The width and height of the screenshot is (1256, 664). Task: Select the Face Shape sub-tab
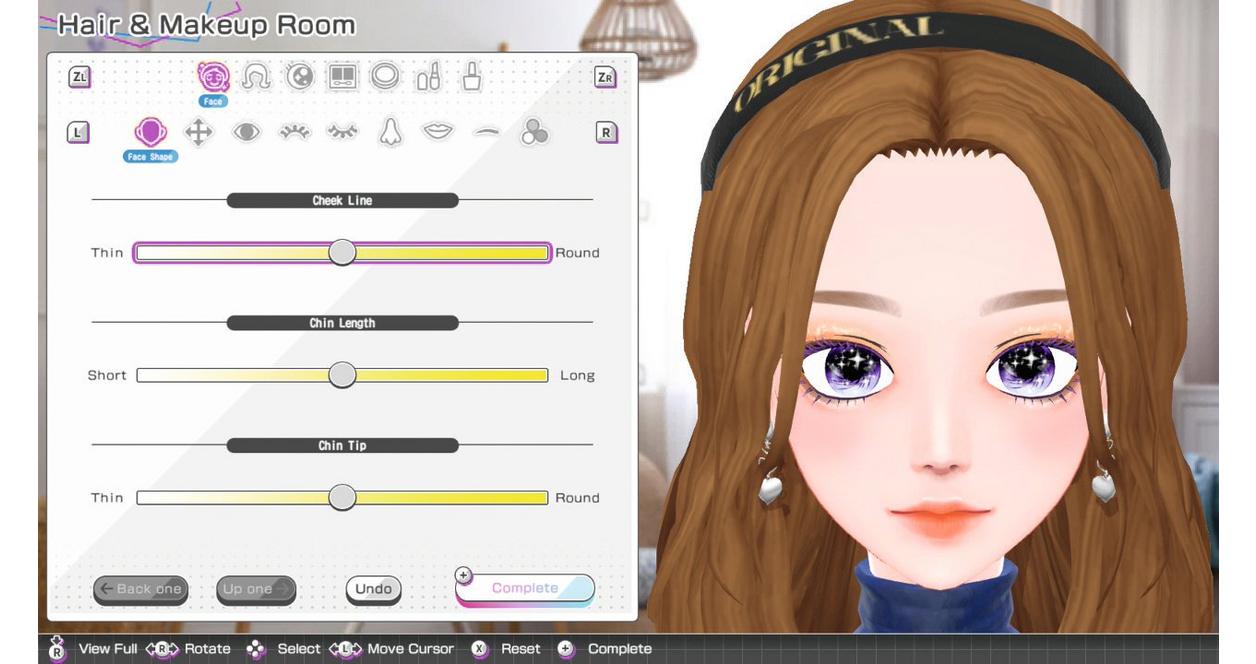pyautogui.click(x=150, y=132)
